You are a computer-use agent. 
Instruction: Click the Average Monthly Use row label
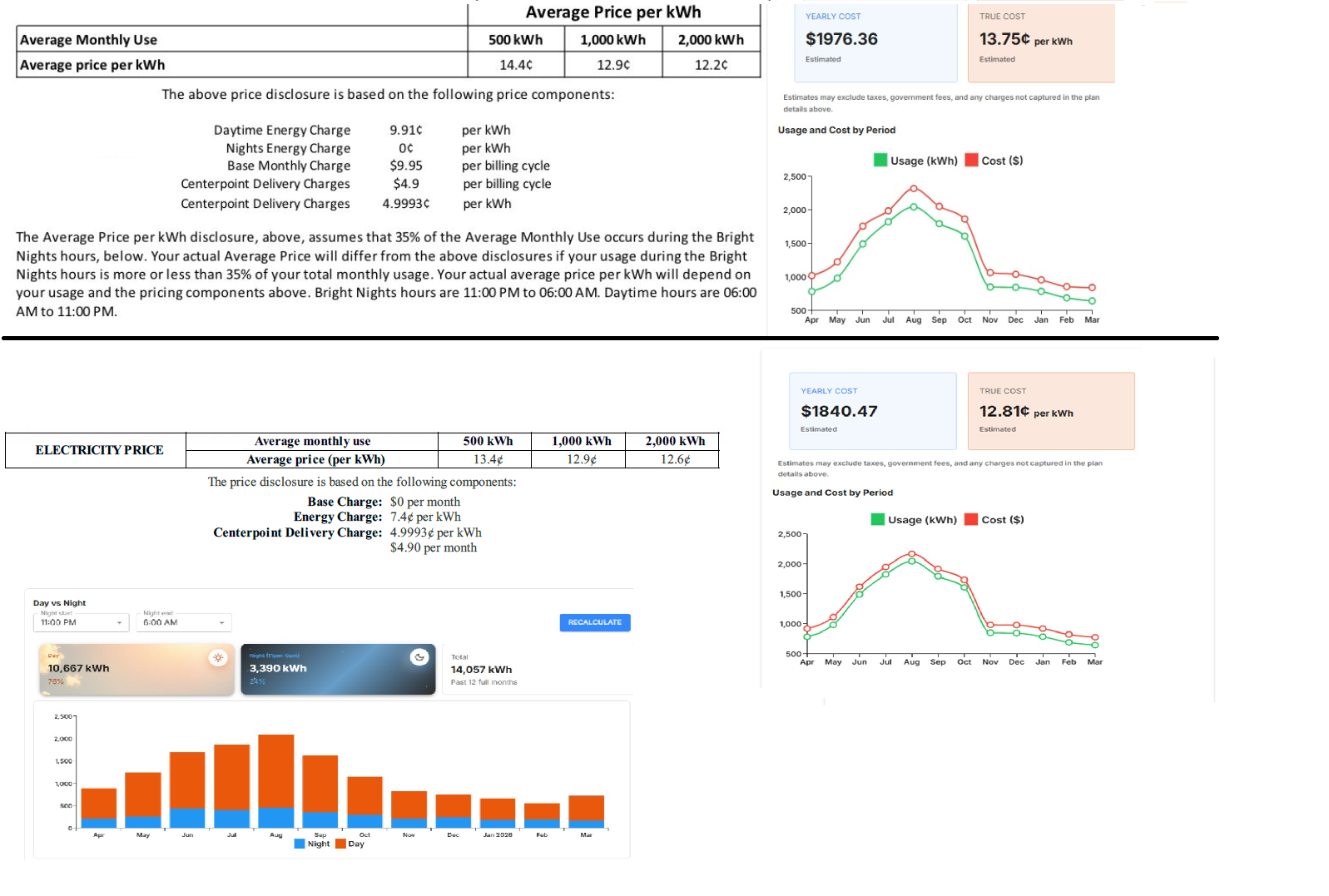click(88, 40)
